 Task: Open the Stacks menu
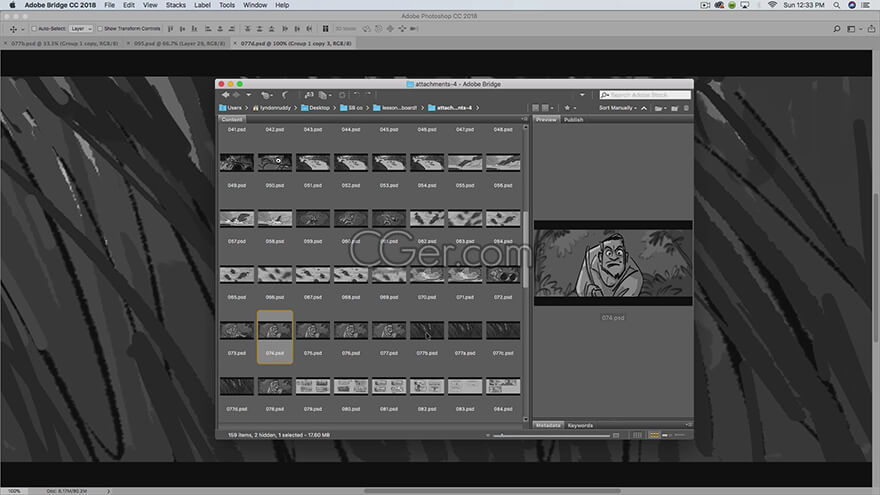[176, 5]
